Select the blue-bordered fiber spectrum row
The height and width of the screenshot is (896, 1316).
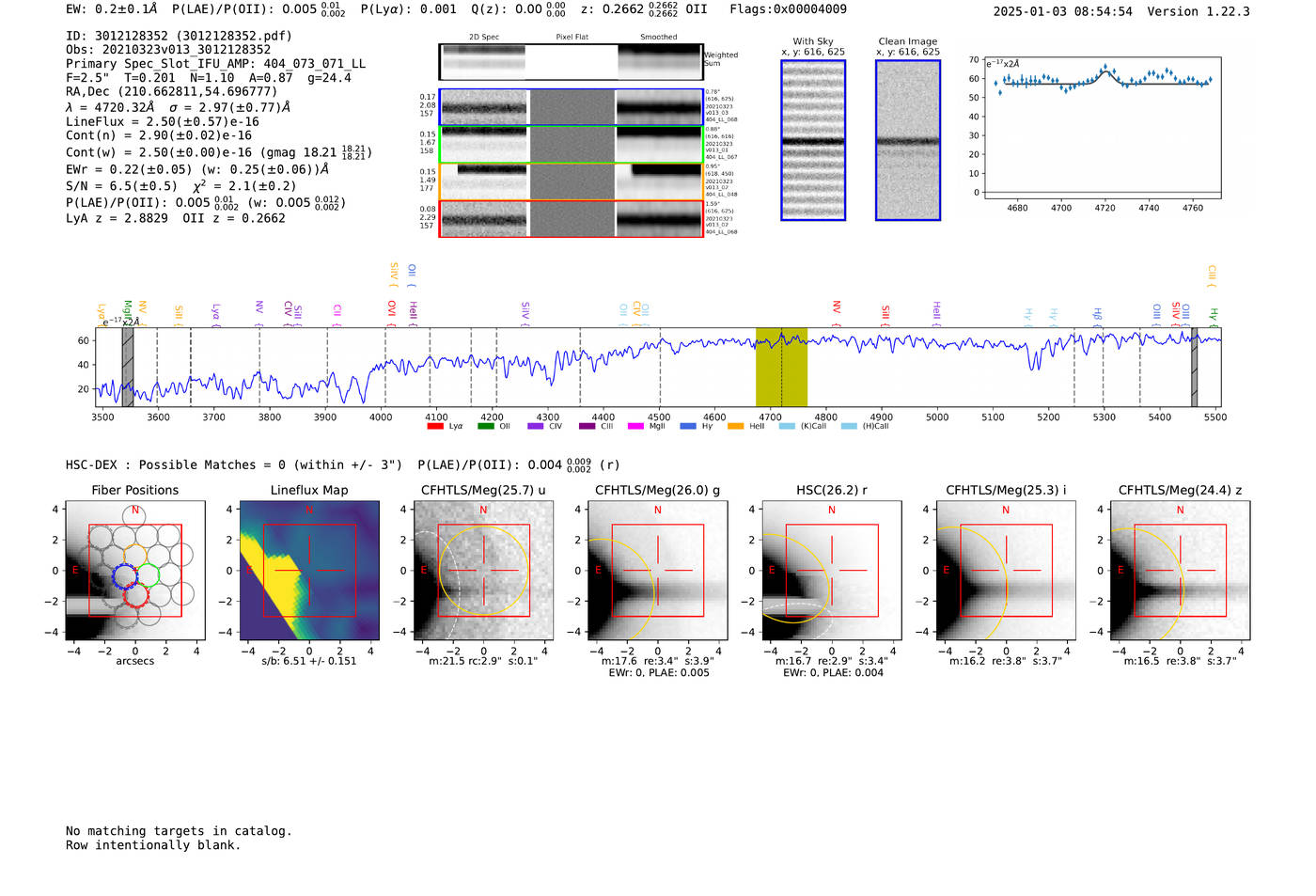tap(571, 107)
